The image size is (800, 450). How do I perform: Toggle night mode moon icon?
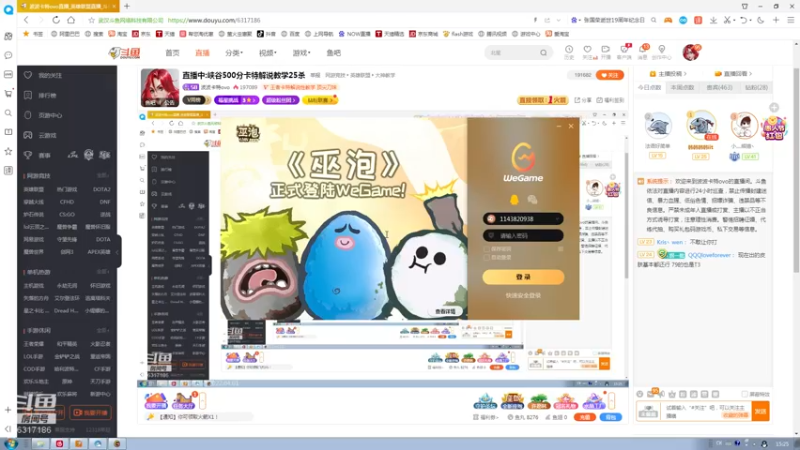[761, 20]
